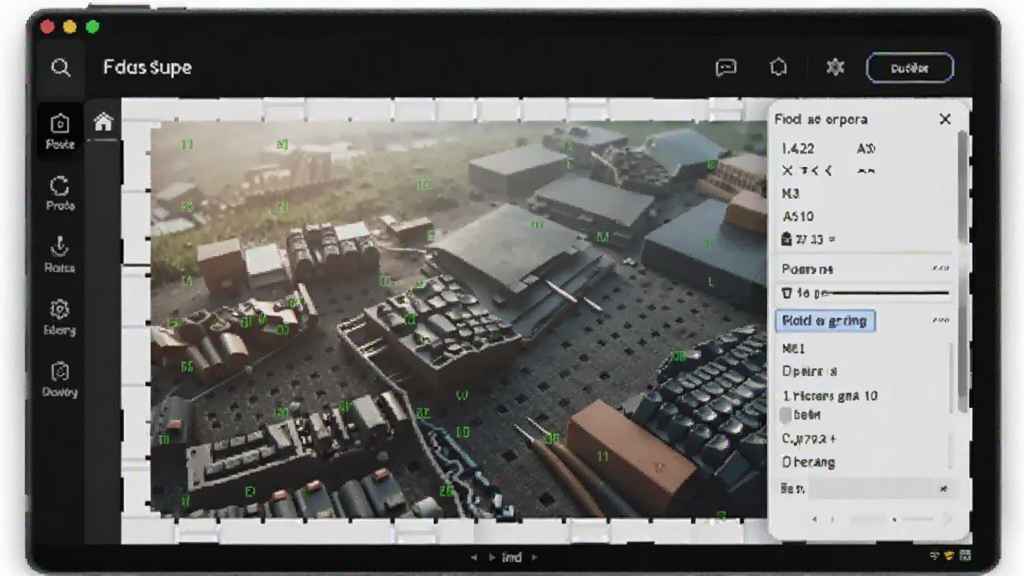Click the rounded button at top right

pos(910,67)
